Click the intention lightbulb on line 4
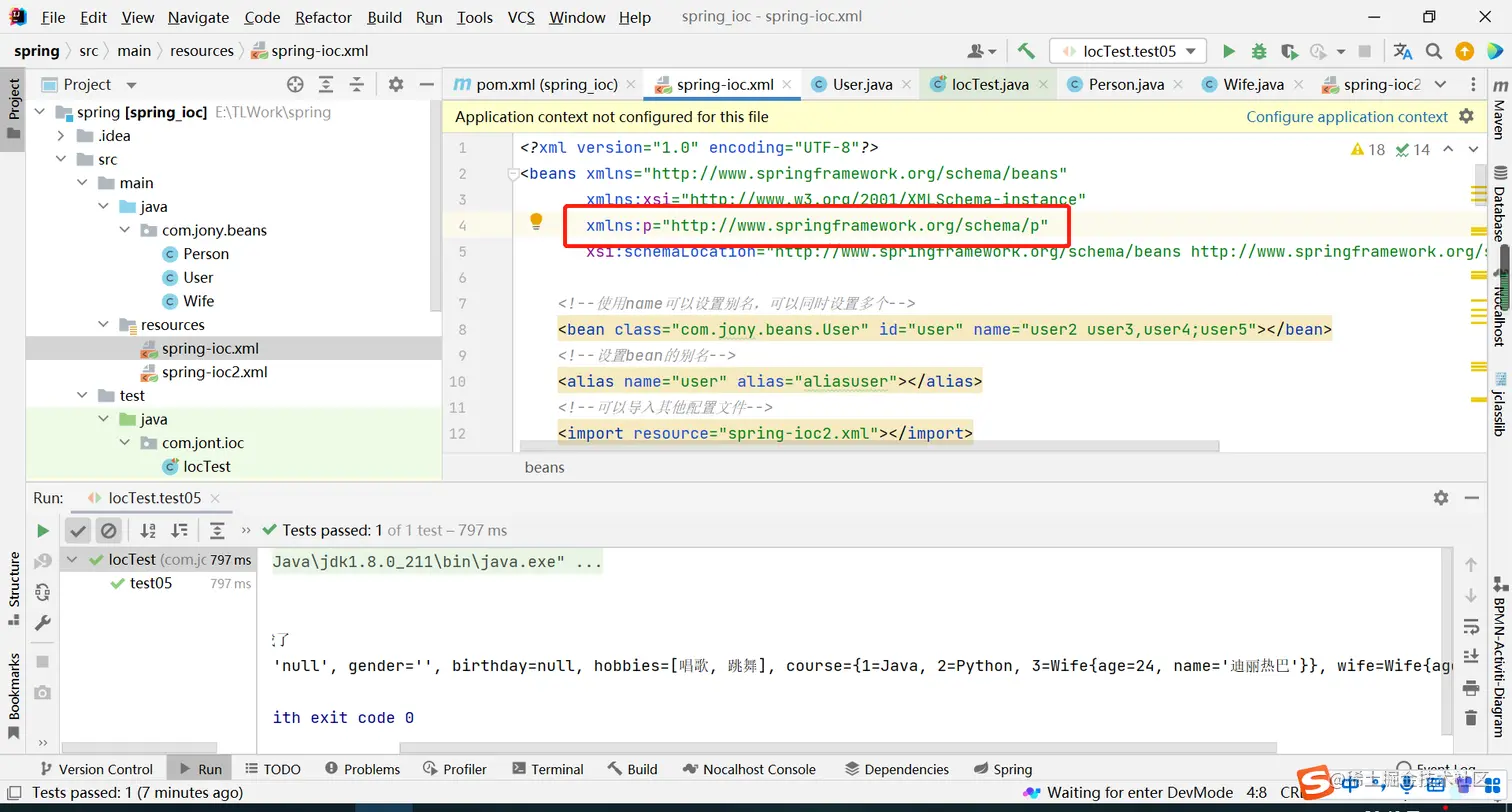 pos(536,221)
